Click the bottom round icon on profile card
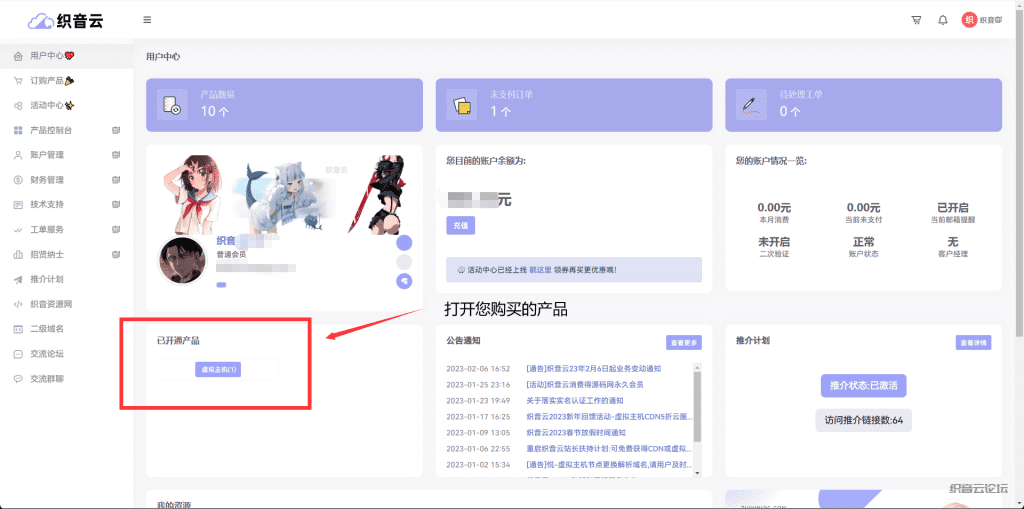Screen dimensions: 1024x509 404,281
